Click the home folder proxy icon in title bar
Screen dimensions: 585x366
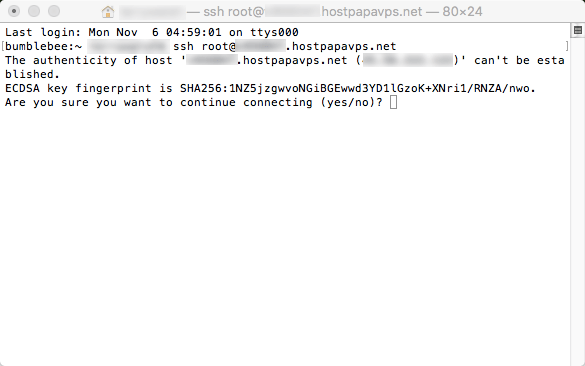point(108,12)
